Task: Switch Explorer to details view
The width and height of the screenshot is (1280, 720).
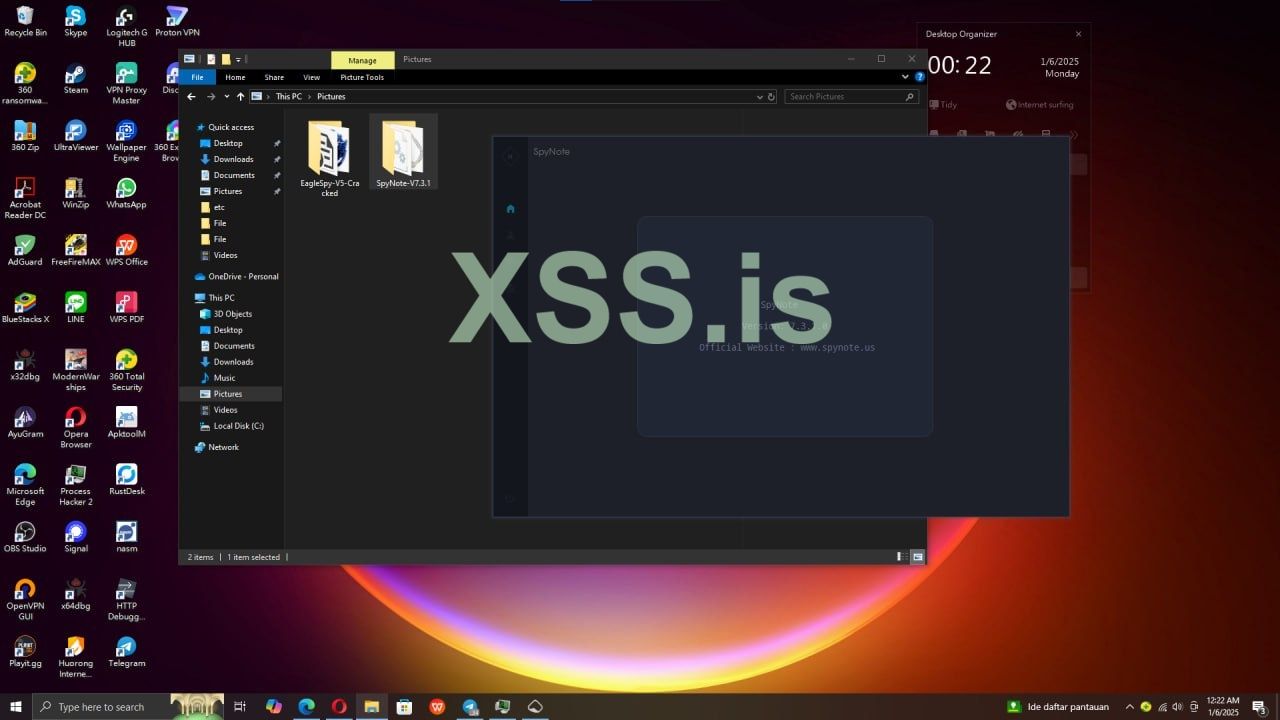Action: click(902, 557)
